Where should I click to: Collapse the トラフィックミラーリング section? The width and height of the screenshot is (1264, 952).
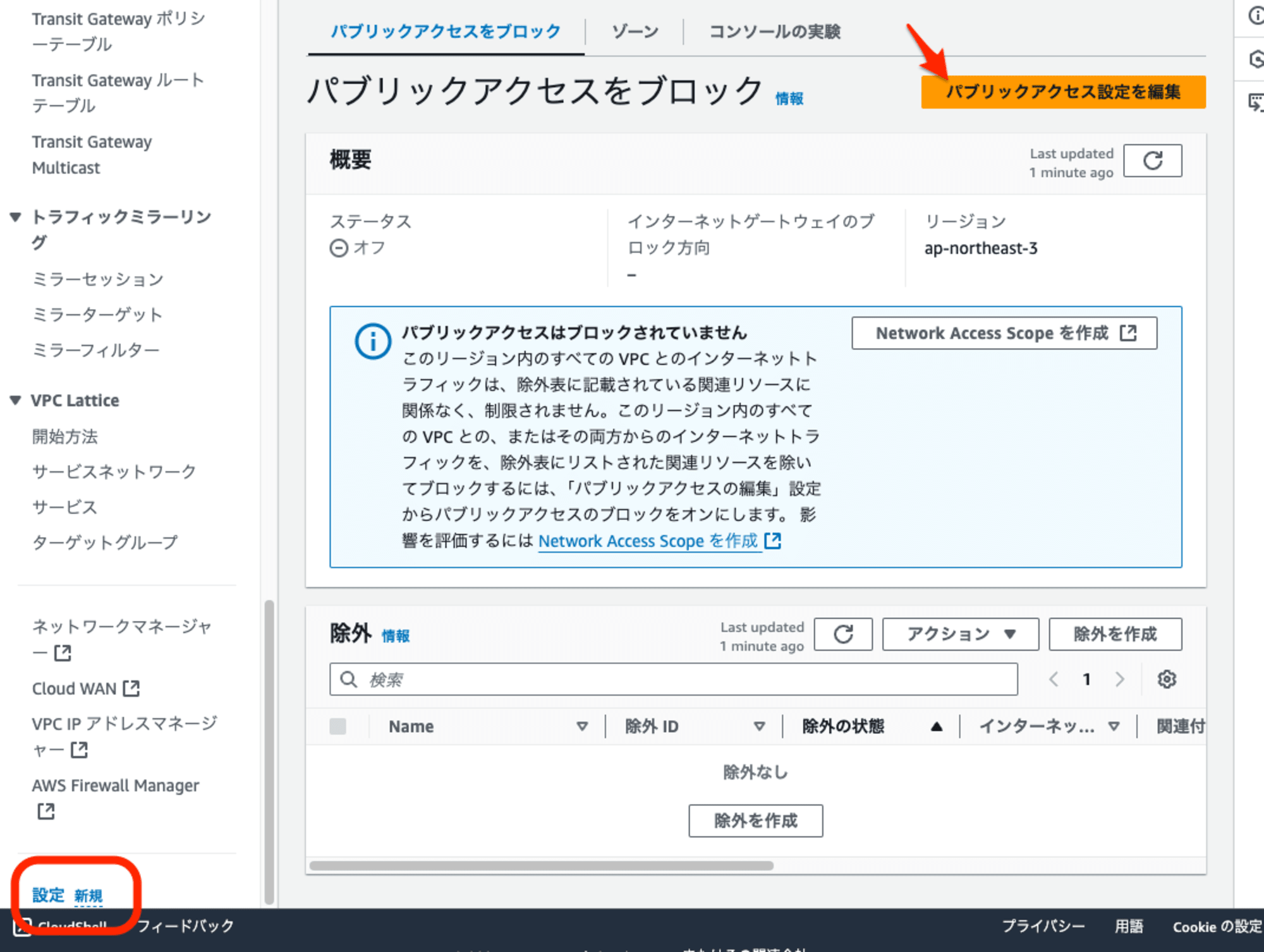tap(16, 217)
